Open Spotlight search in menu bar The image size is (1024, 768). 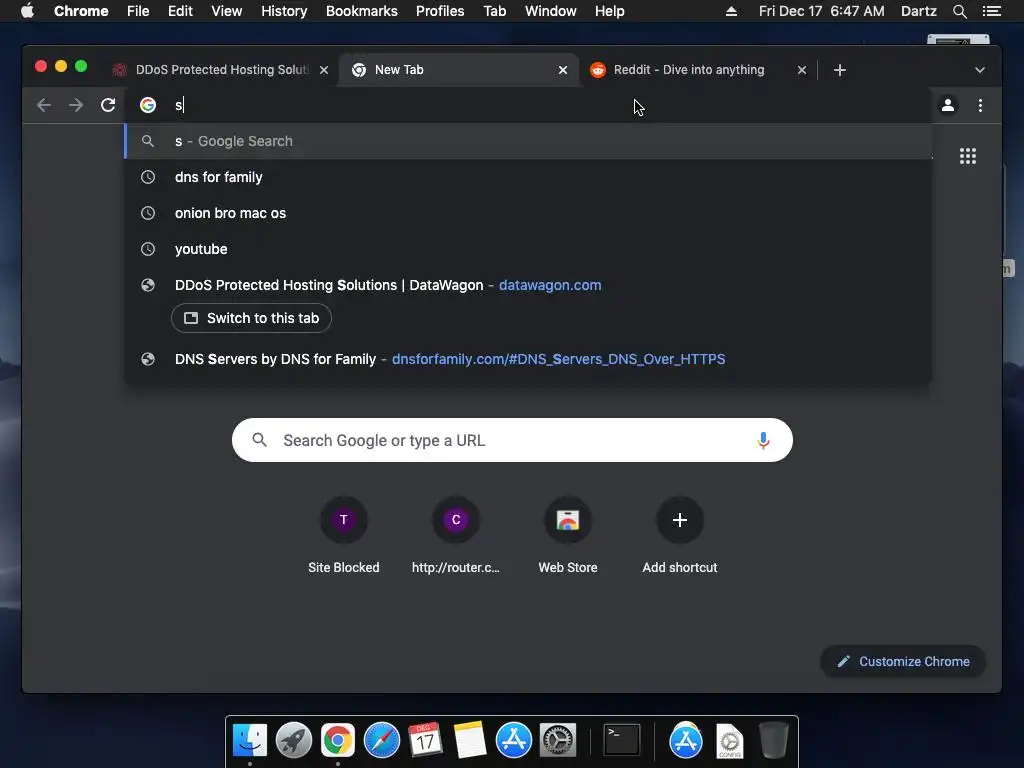point(959,11)
